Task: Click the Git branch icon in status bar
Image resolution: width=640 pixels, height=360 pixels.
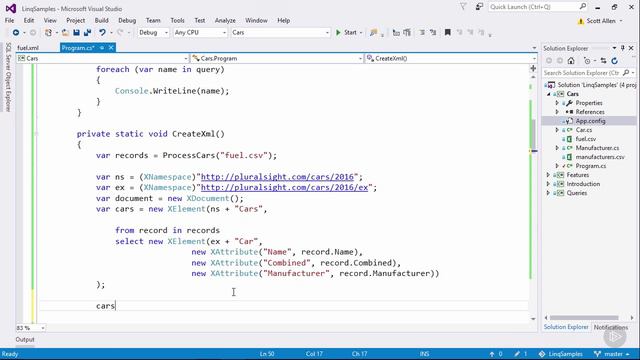Action: click(598, 354)
